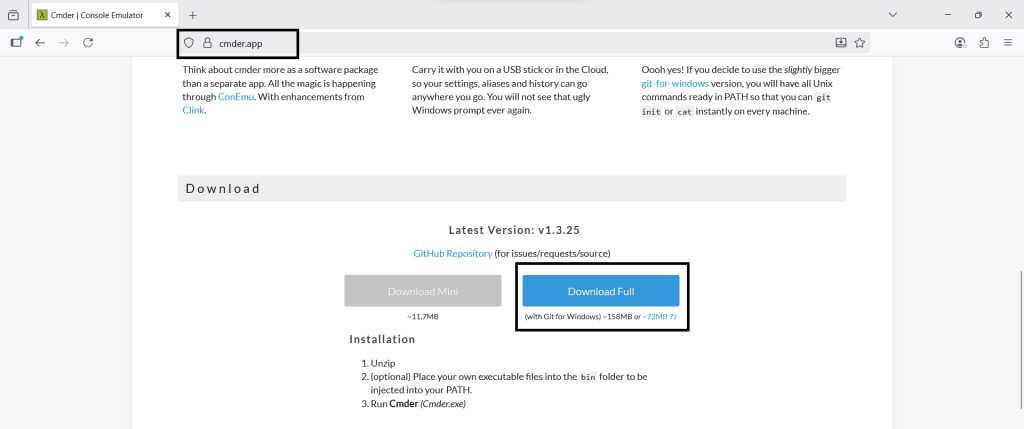
Task: Bookmark this page with the star
Action: click(859, 43)
